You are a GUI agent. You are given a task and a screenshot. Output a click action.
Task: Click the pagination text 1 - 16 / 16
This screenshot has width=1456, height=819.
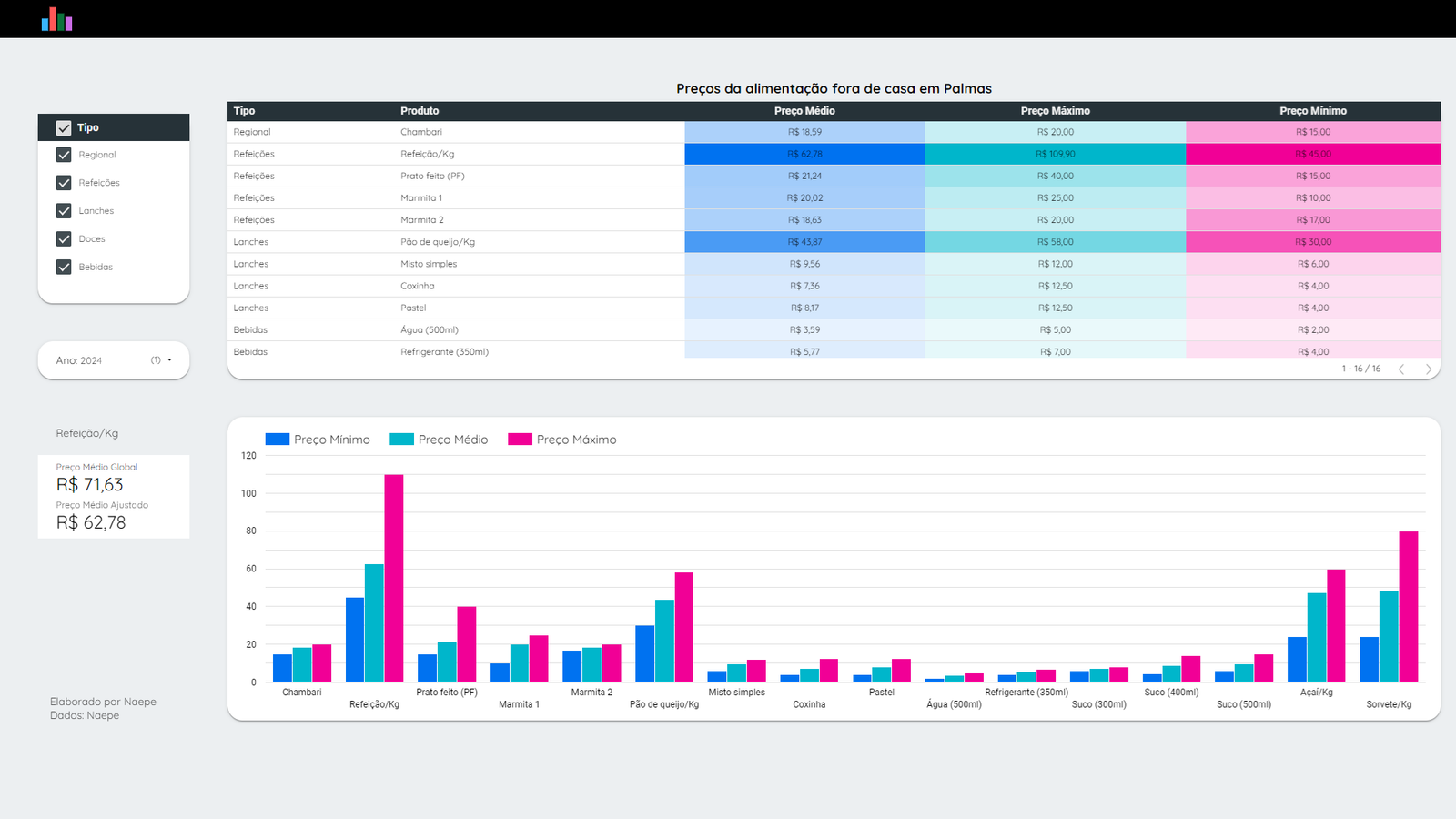(x=1360, y=369)
